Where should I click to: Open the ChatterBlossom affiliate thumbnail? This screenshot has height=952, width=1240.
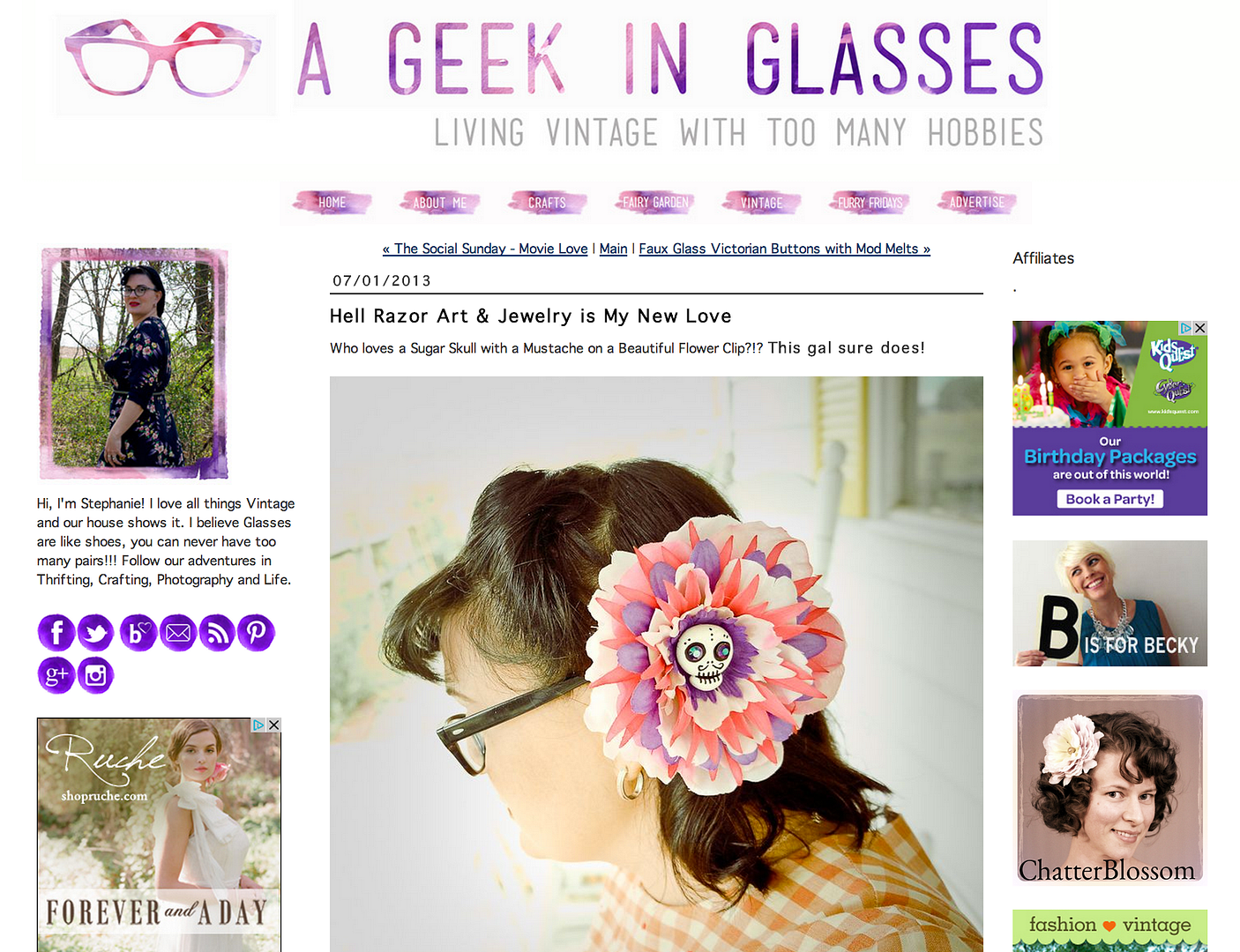(x=1109, y=788)
